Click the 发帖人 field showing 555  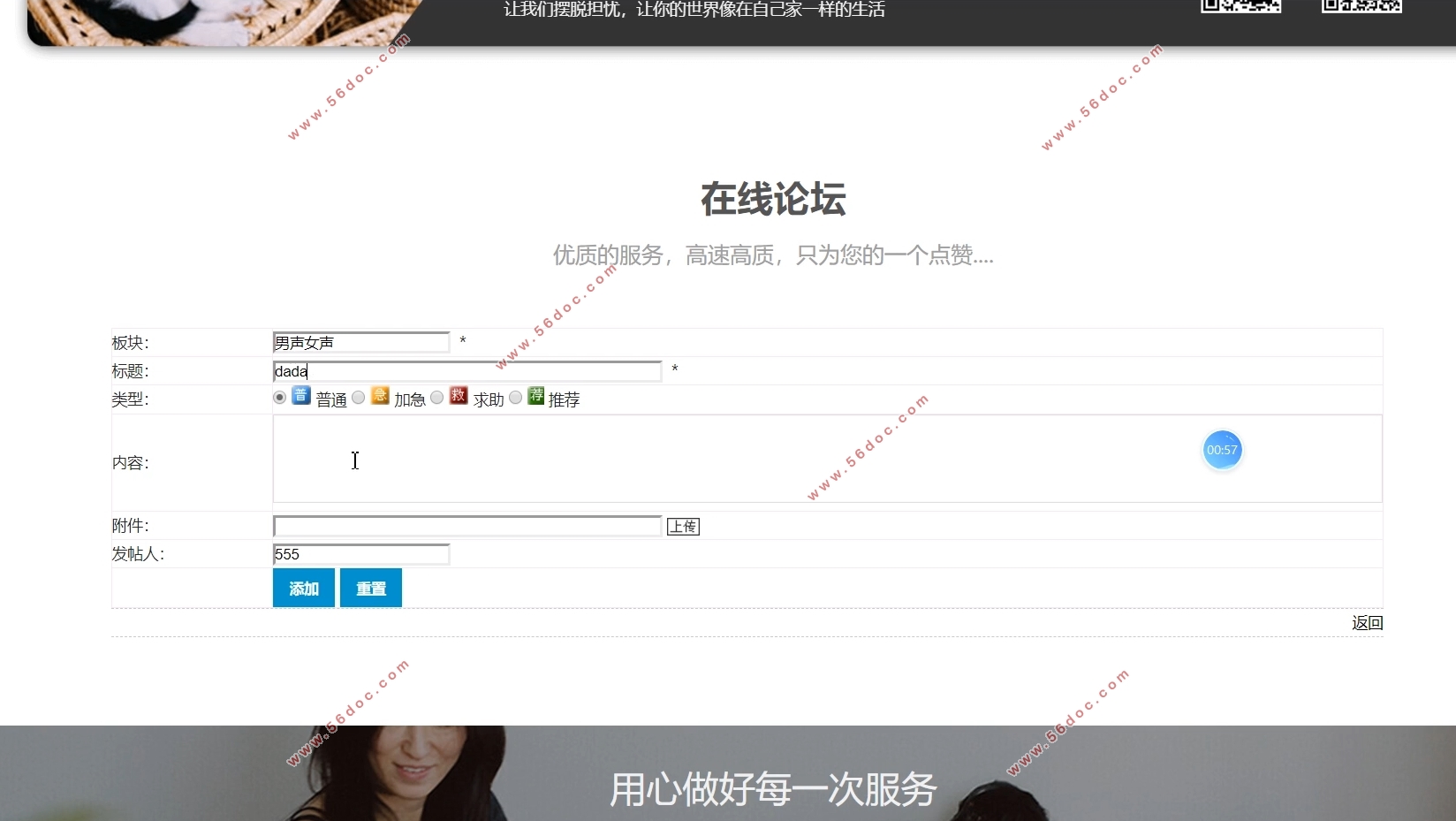point(361,554)
